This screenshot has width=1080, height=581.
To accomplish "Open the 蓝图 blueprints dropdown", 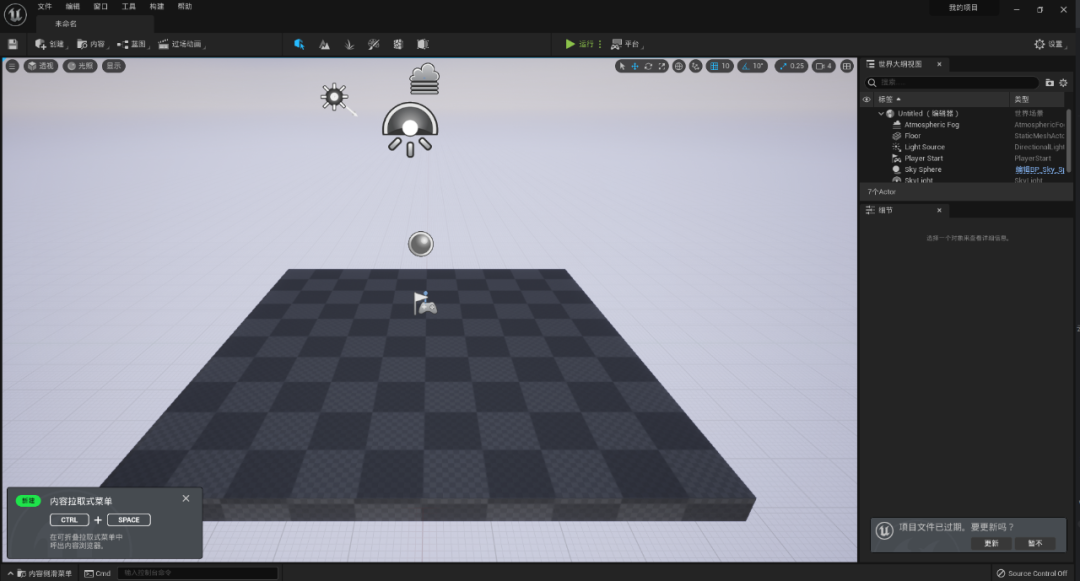I will tap(132, 44).
